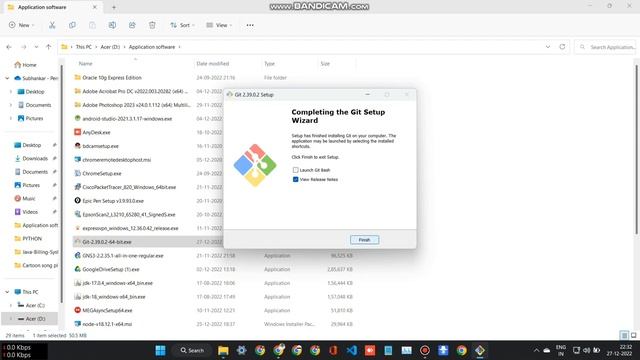The height and width of the screenshot is (360, 640).
Task: Select MEGAsyncSetup64.exe file
Action: (x=107, y=310)
